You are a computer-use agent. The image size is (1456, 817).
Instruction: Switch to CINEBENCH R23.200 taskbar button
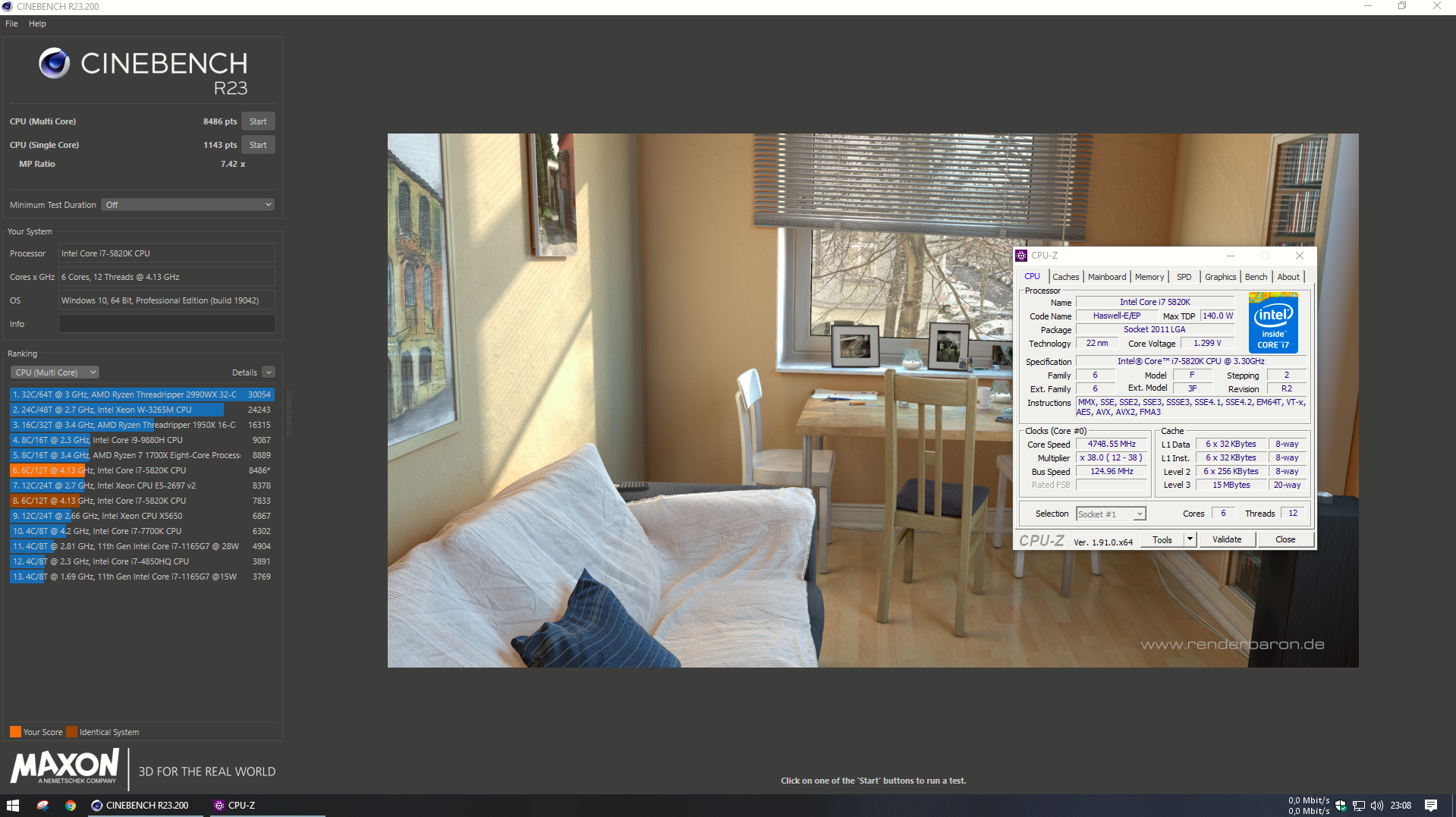tap(146, 806)
